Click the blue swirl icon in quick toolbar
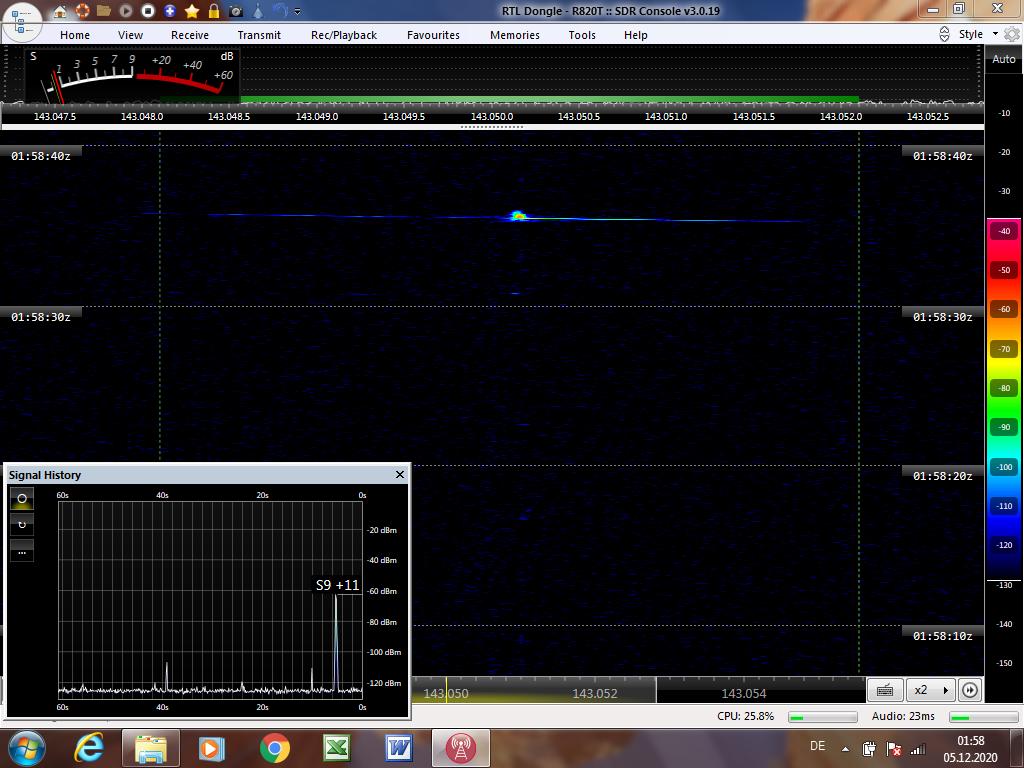 click(280, 10)
